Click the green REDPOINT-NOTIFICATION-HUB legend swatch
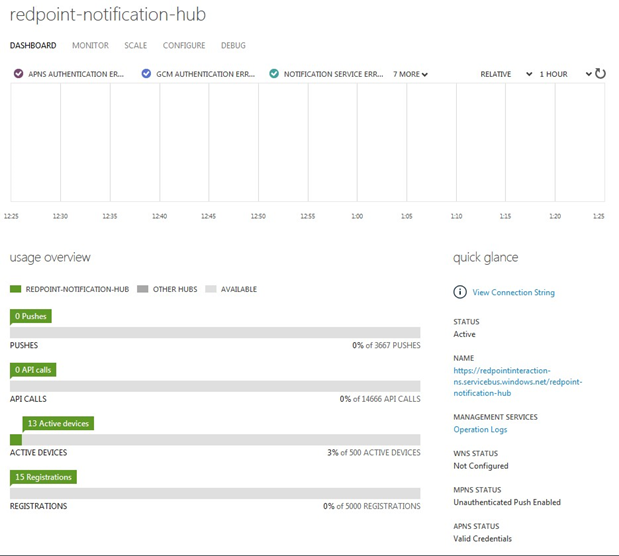The image size is (619, 556). click(15, 289)
